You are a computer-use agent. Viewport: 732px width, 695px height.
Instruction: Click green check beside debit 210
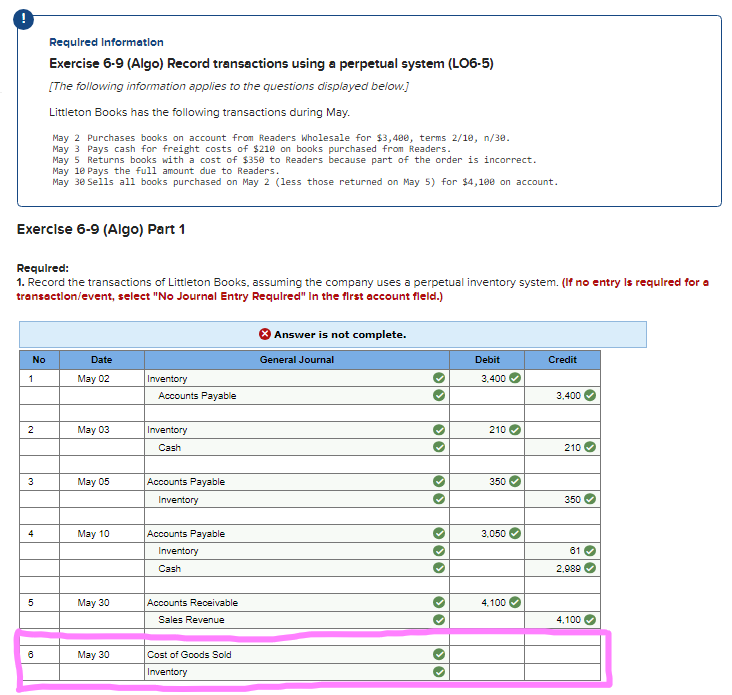[515, 429]
